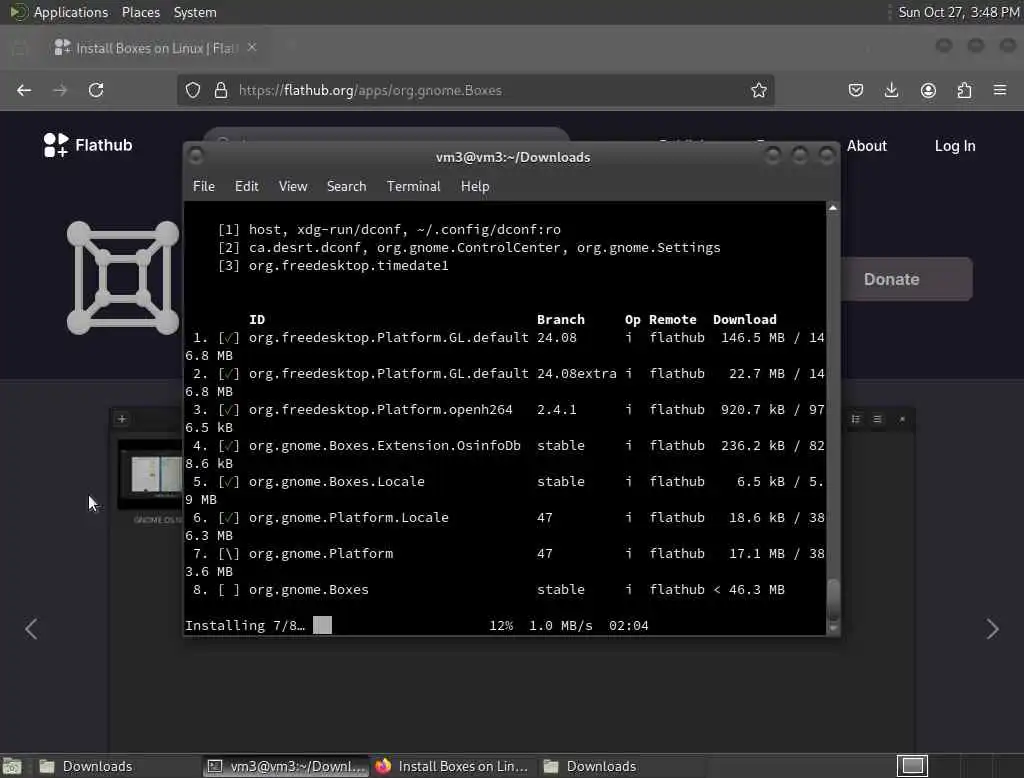The image size is (1024, 778).
Task: Open Firefox downloads panel
Action: pos(891,90)
